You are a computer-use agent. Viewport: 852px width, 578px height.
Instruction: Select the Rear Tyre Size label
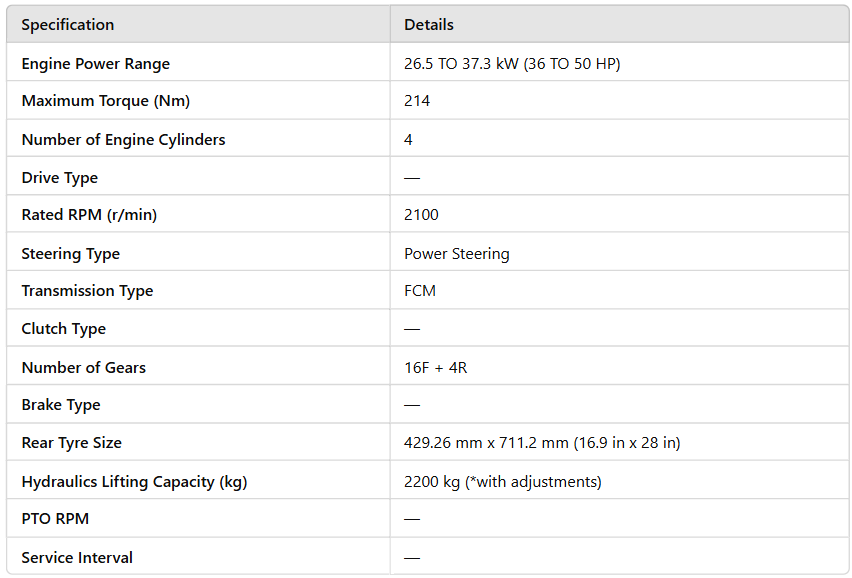(71, 443)
